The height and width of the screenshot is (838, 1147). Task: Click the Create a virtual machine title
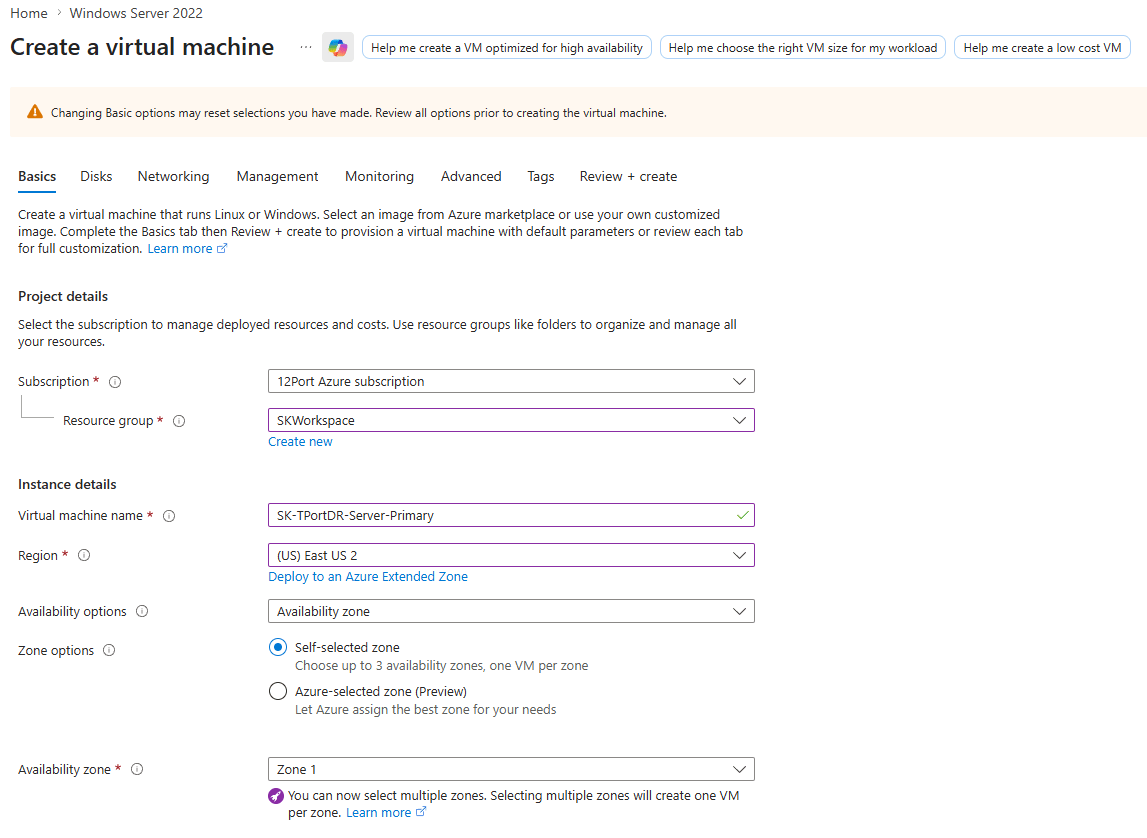click(142, 48)
